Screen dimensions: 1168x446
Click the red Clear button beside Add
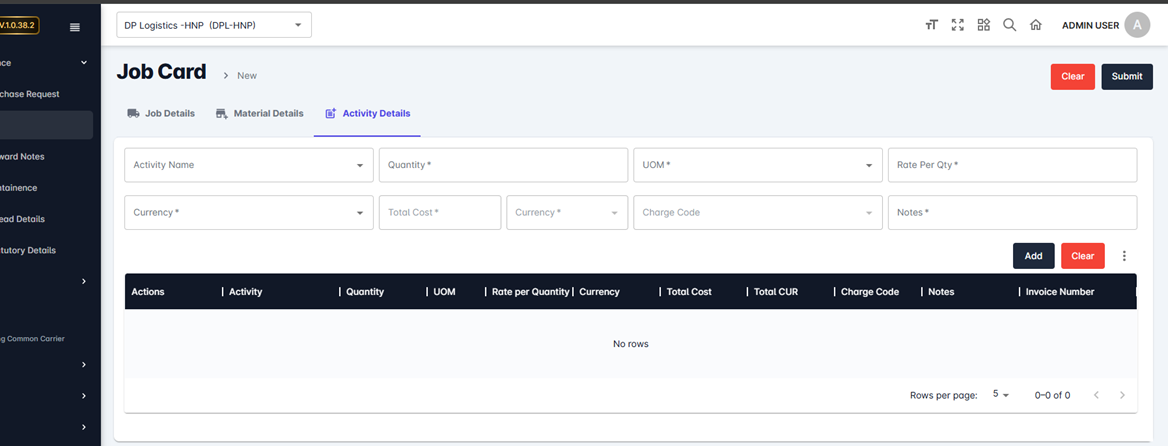coord(1082,256)
